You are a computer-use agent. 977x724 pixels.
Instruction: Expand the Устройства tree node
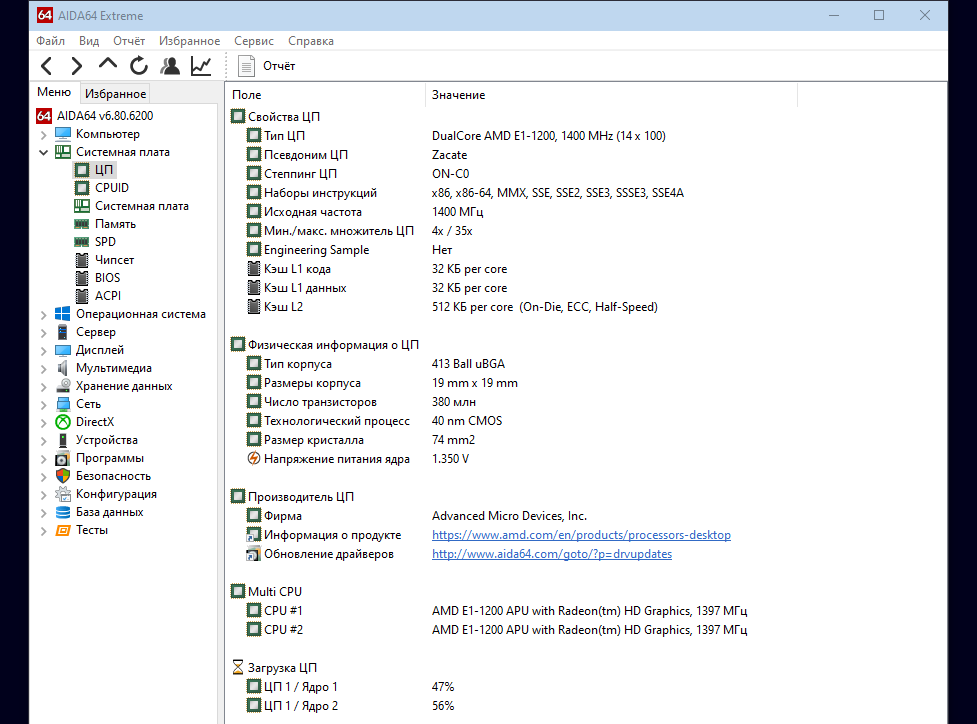(44, 441)
